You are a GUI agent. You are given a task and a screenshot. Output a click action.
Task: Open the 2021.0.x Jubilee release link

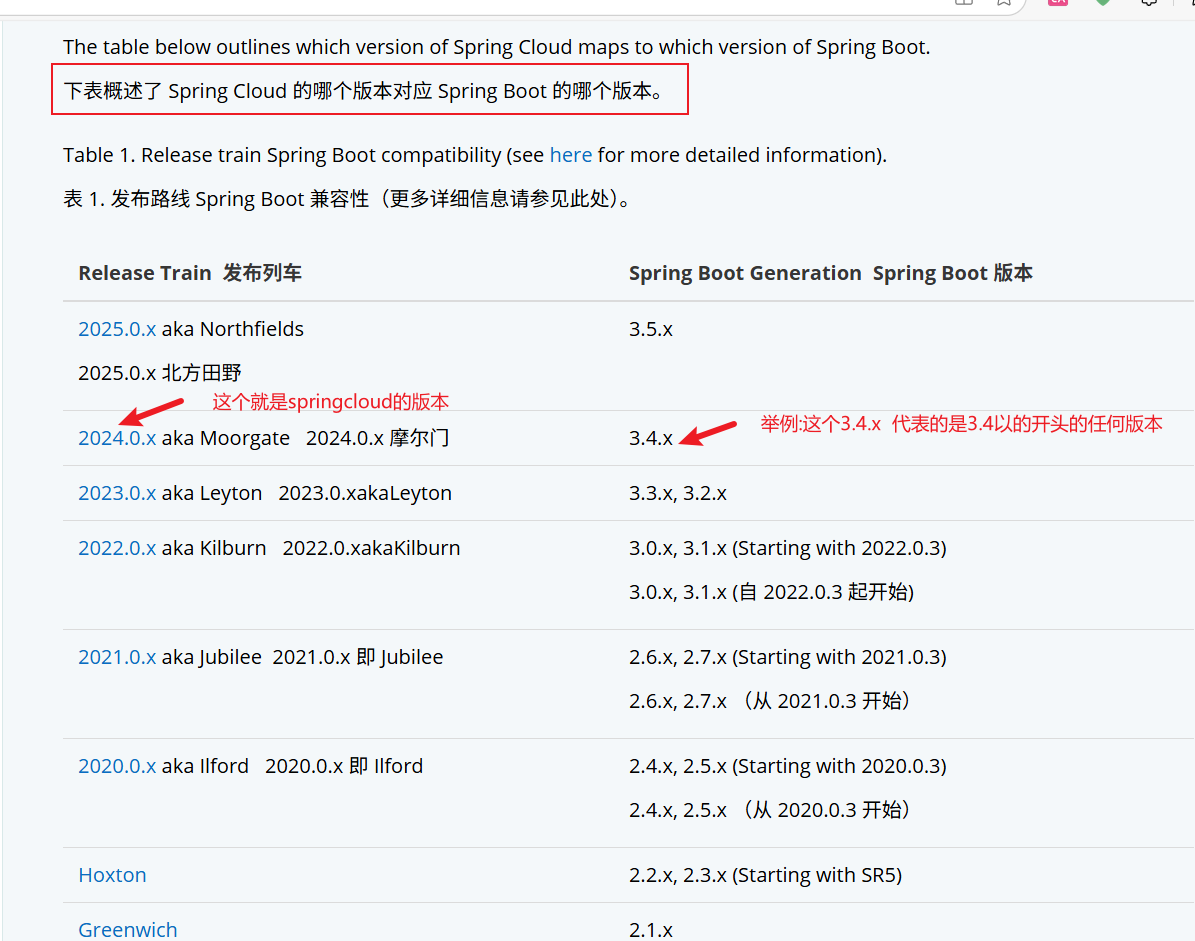click(x=117, y=656)
